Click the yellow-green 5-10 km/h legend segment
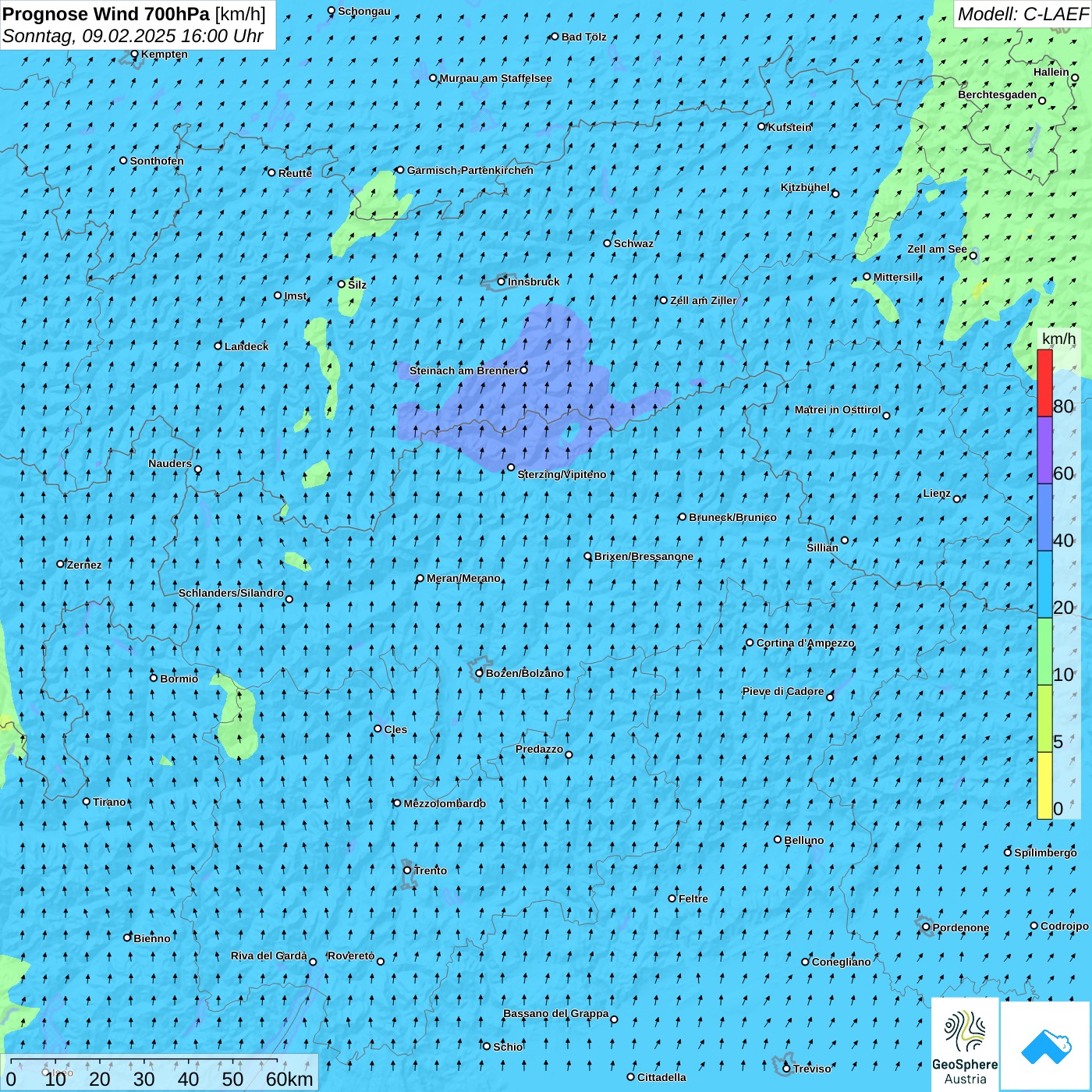Viewport: 1092px width, 1092px height. click(x=1044, y=718)
